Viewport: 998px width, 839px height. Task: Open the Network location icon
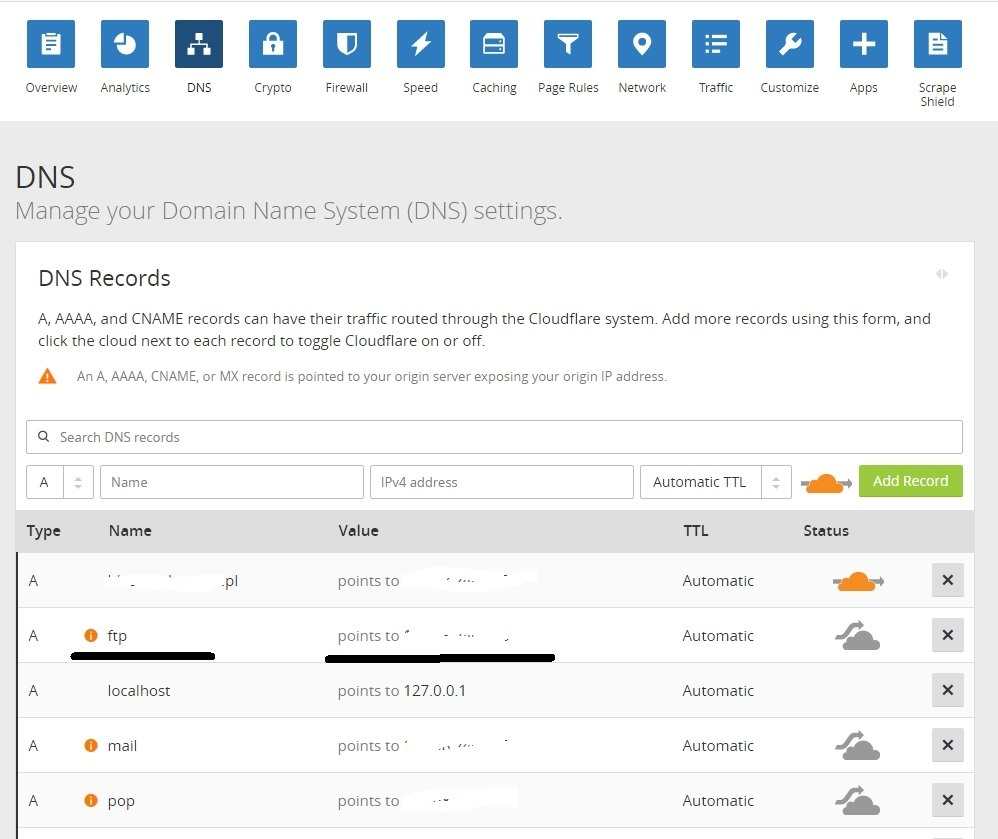pos(642,44)
